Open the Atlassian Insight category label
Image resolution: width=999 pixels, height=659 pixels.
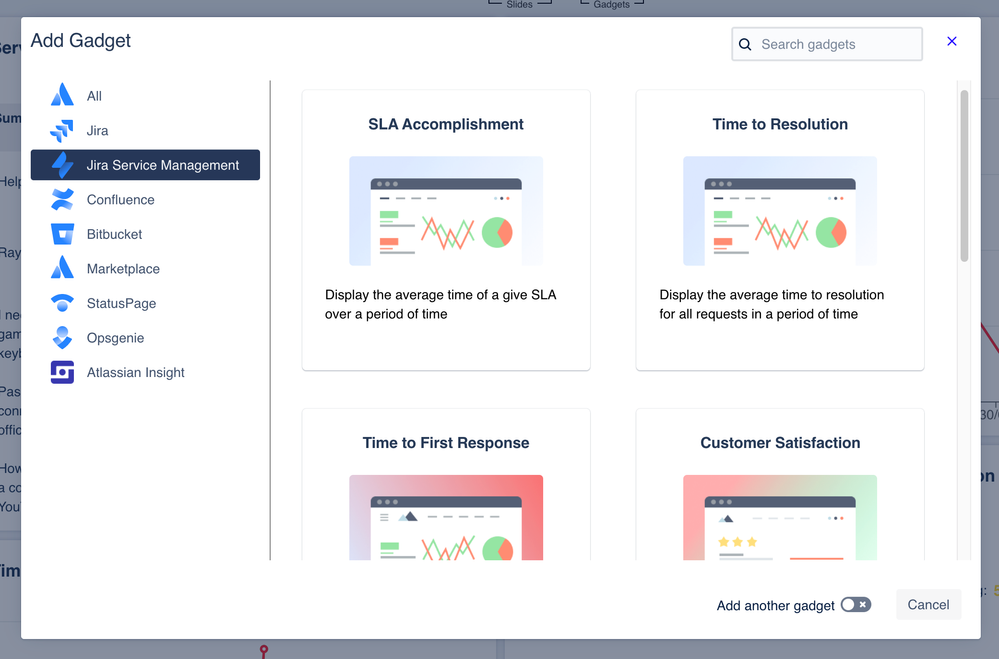136,372
